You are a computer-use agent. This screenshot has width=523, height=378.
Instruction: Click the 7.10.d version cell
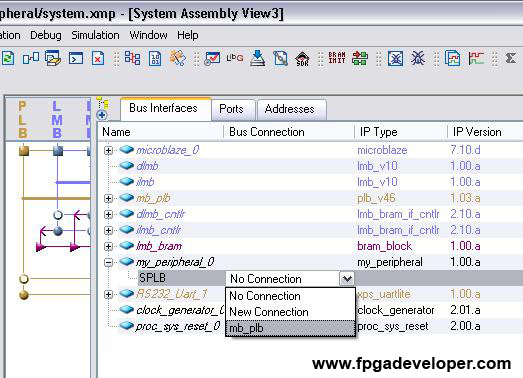coord(465,150)
